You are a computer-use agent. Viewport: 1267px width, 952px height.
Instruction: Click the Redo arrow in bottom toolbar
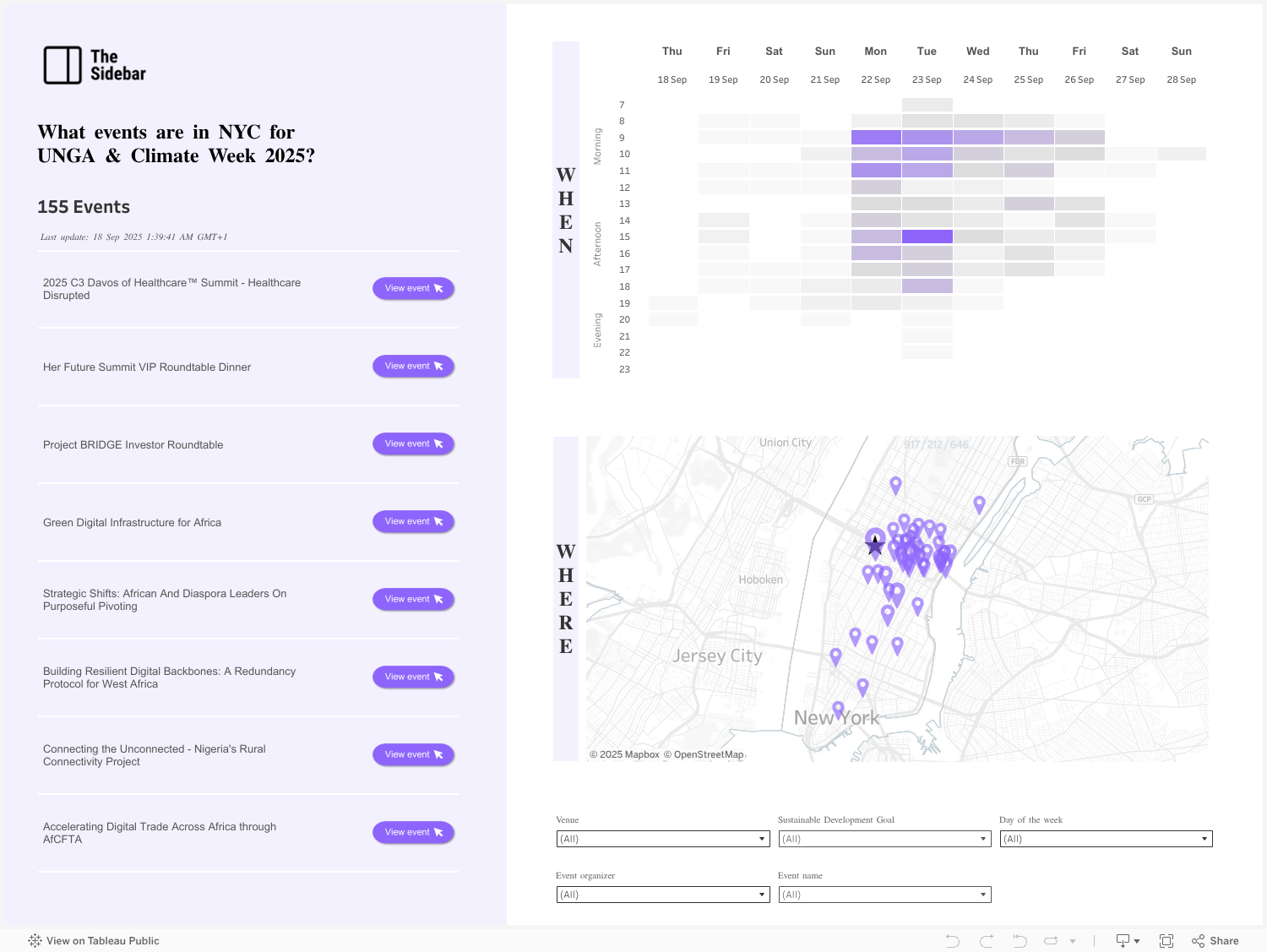[x=986, y=940]
